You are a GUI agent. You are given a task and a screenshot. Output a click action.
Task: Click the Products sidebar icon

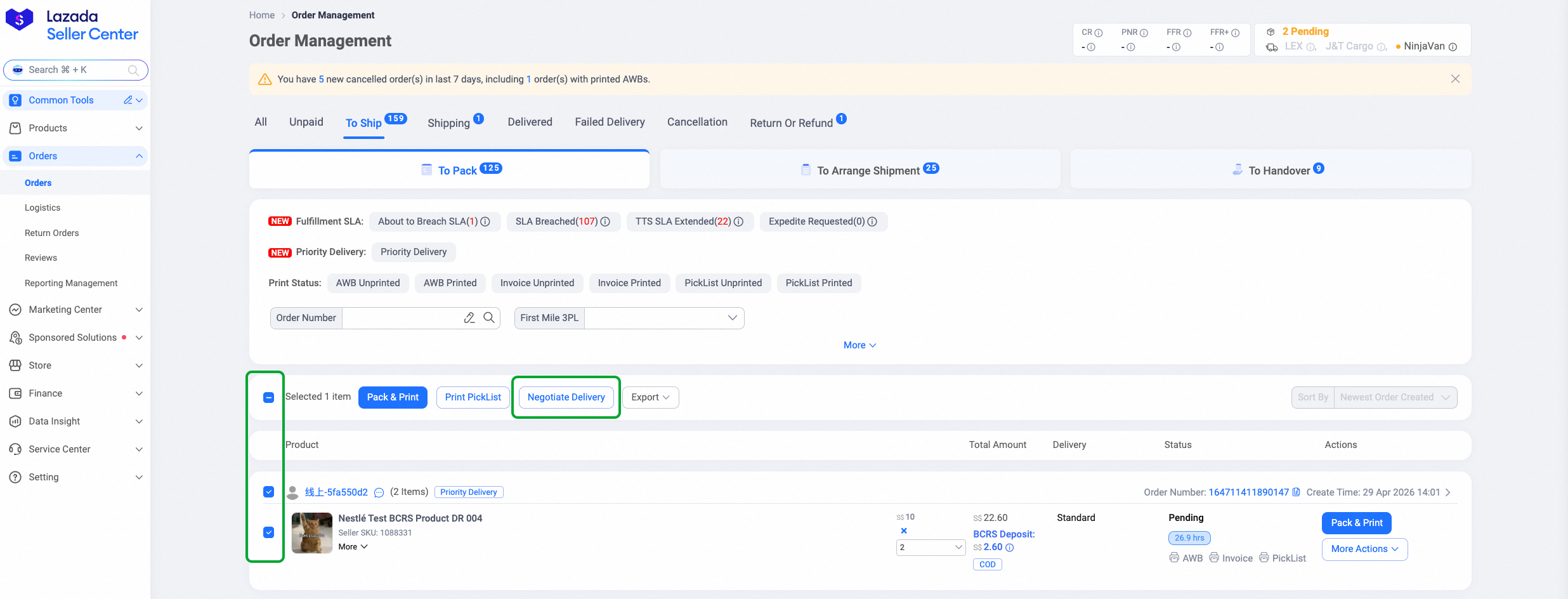tap(16, 128)
